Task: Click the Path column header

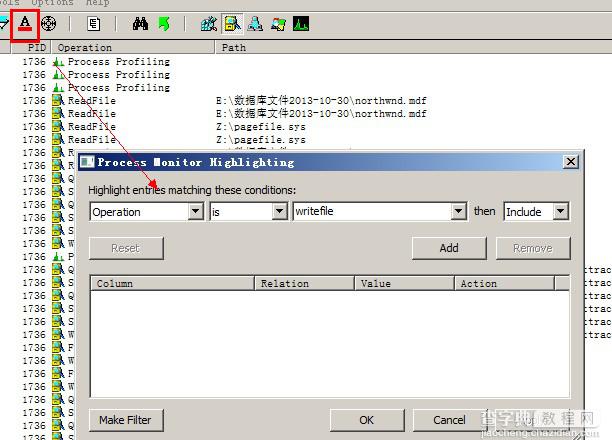Action: pyautogui.click(x=414, y=48)
